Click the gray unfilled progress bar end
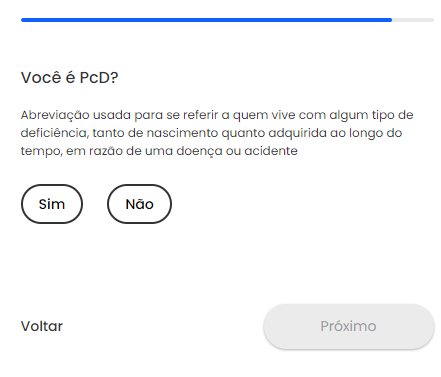This screenshot has width=441, height=377. [413, 20]
